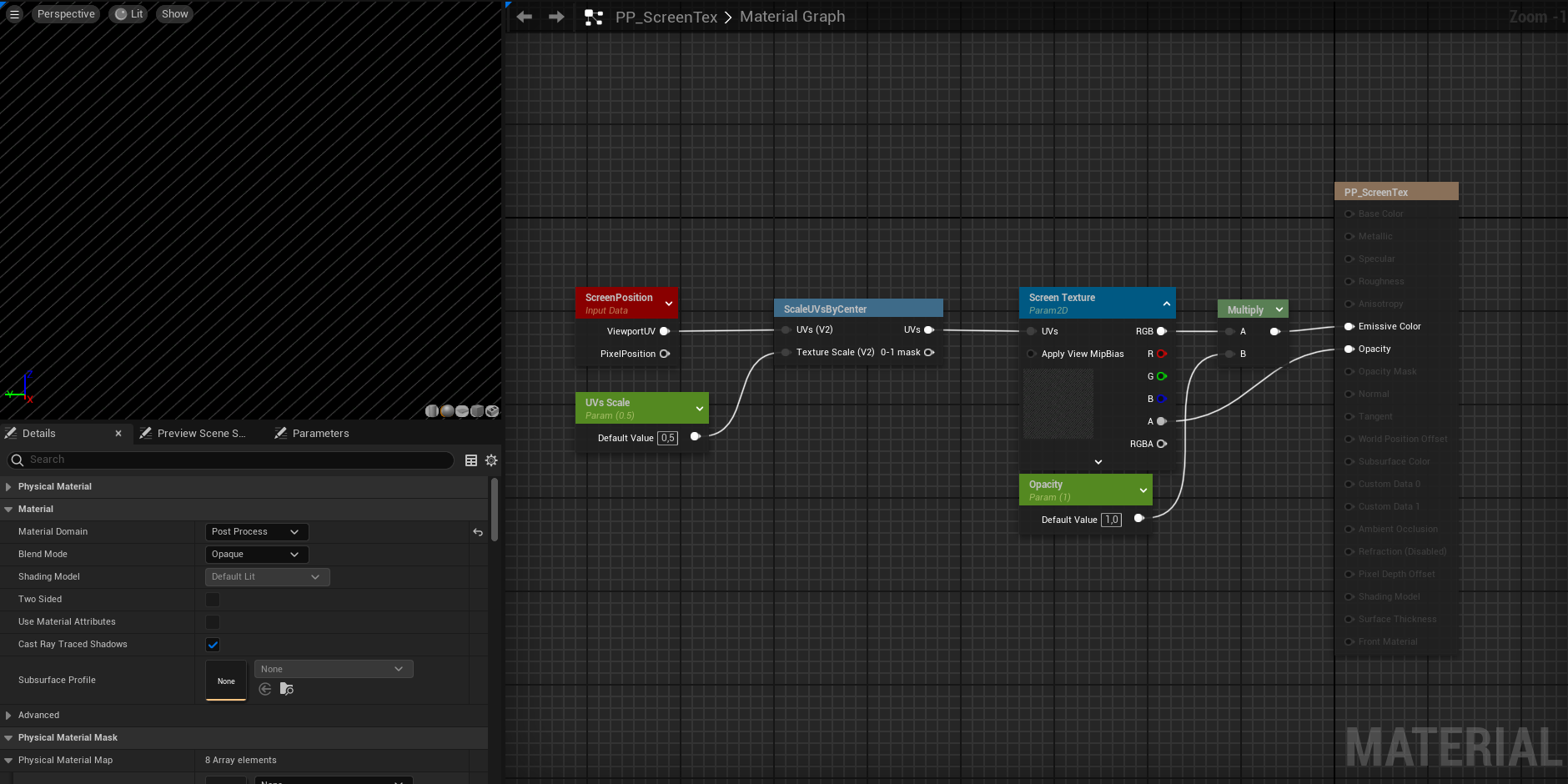Choose the custom preview mesh icon
This screenshot has width=1568, height=784.
pyautogui.click(x=492, y=411)
